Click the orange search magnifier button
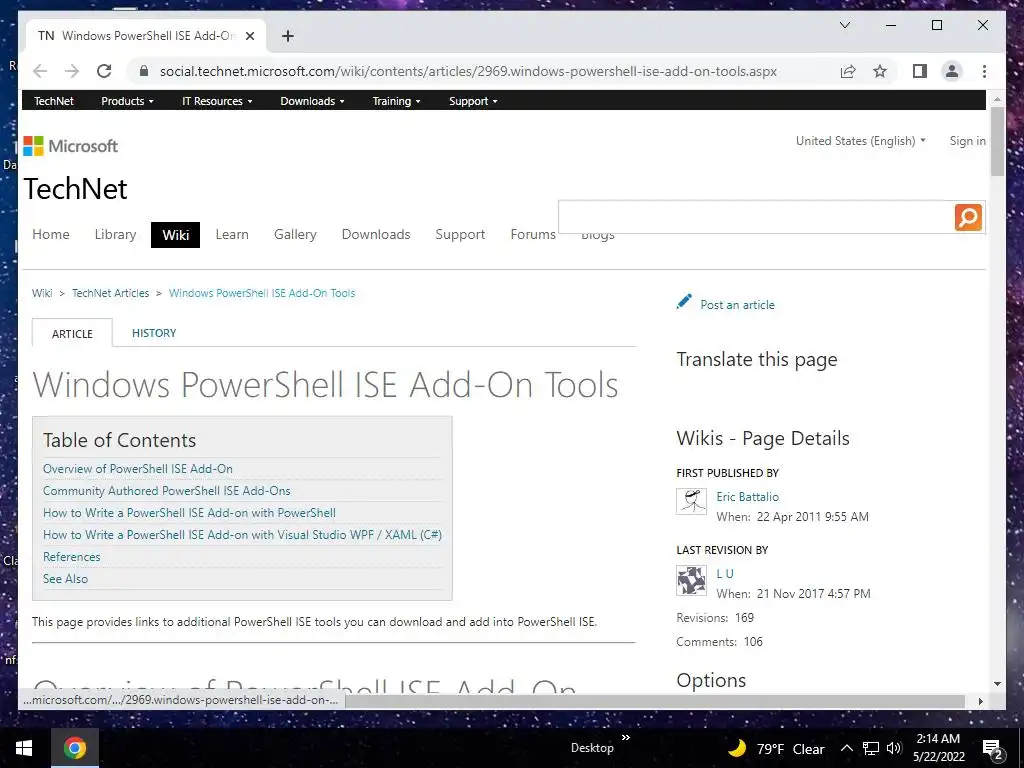This screenshot has height=768, width=1024. click(x=968, y=217)
